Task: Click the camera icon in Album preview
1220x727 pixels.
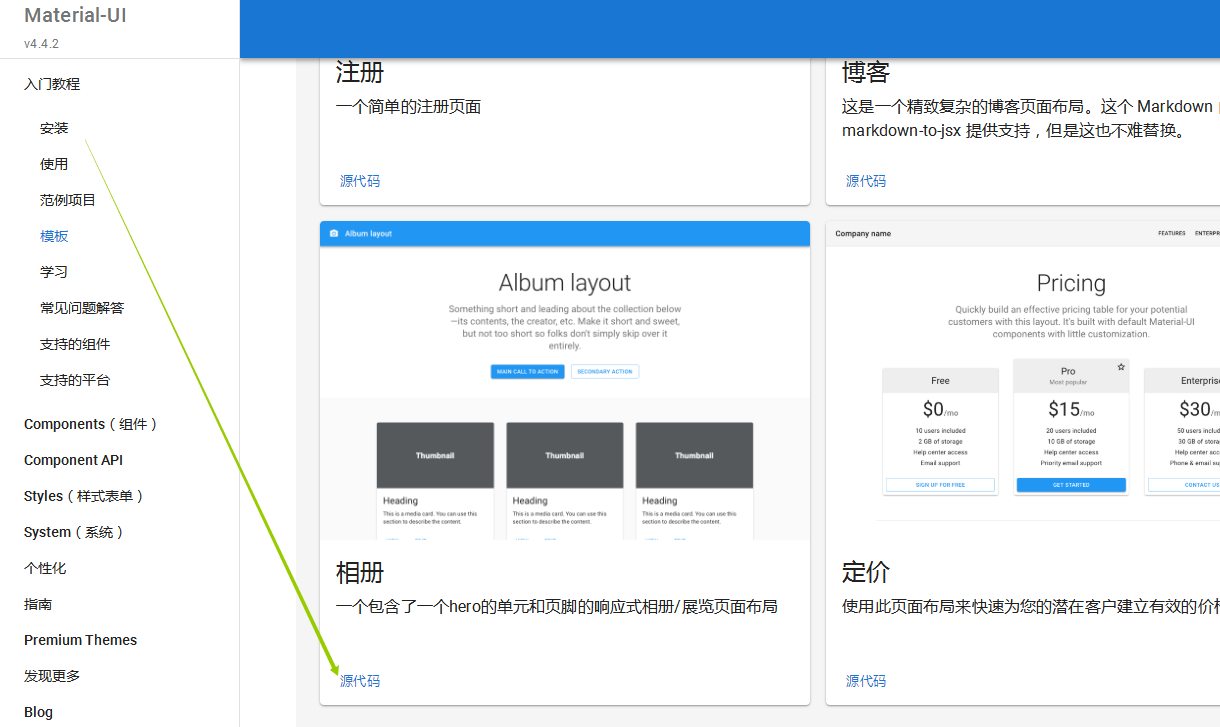Action: [334, 234]
